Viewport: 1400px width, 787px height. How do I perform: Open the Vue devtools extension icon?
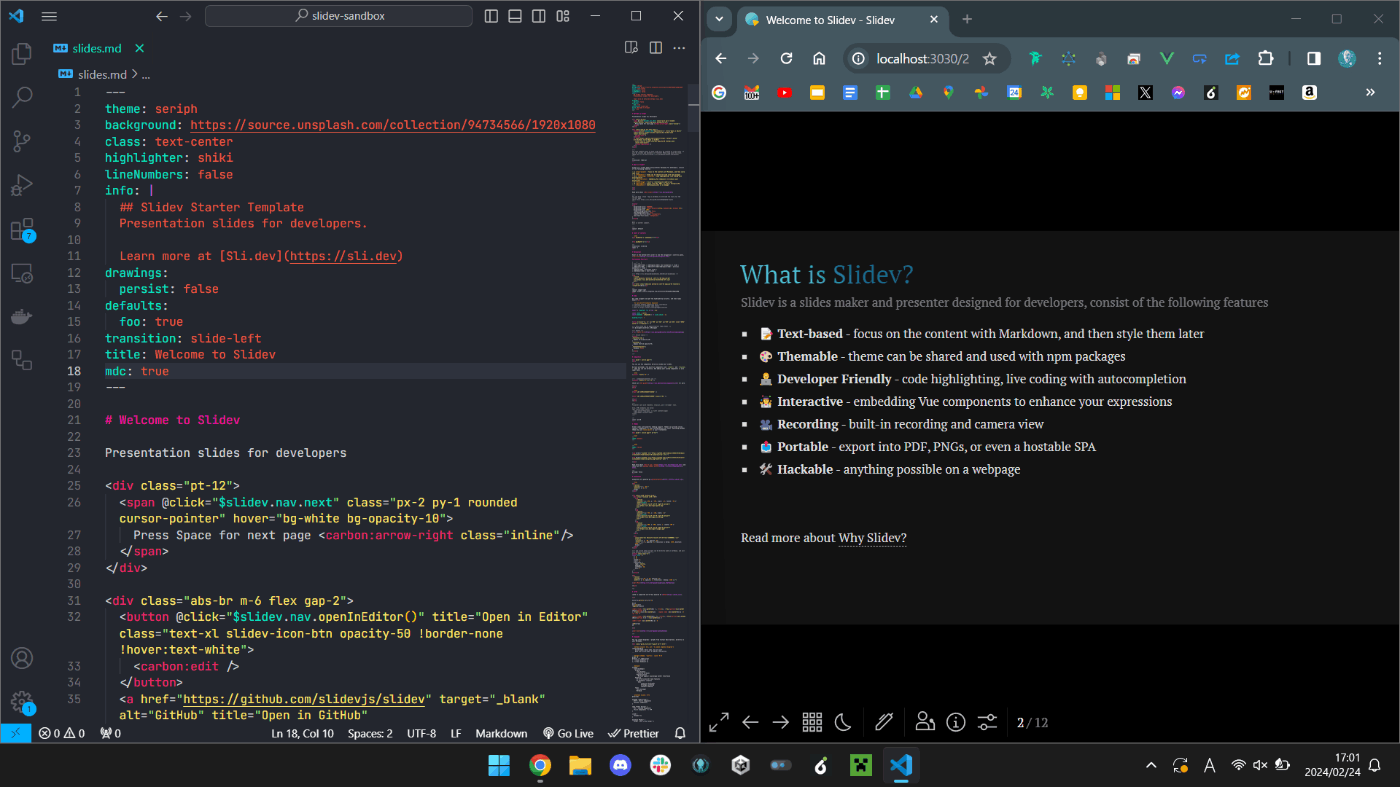click(1166, 59)
